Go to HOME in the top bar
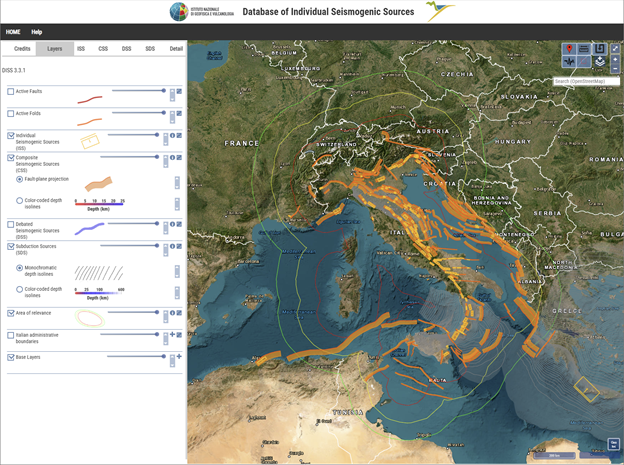Screen dimensions: 624x465 point(13,32)
